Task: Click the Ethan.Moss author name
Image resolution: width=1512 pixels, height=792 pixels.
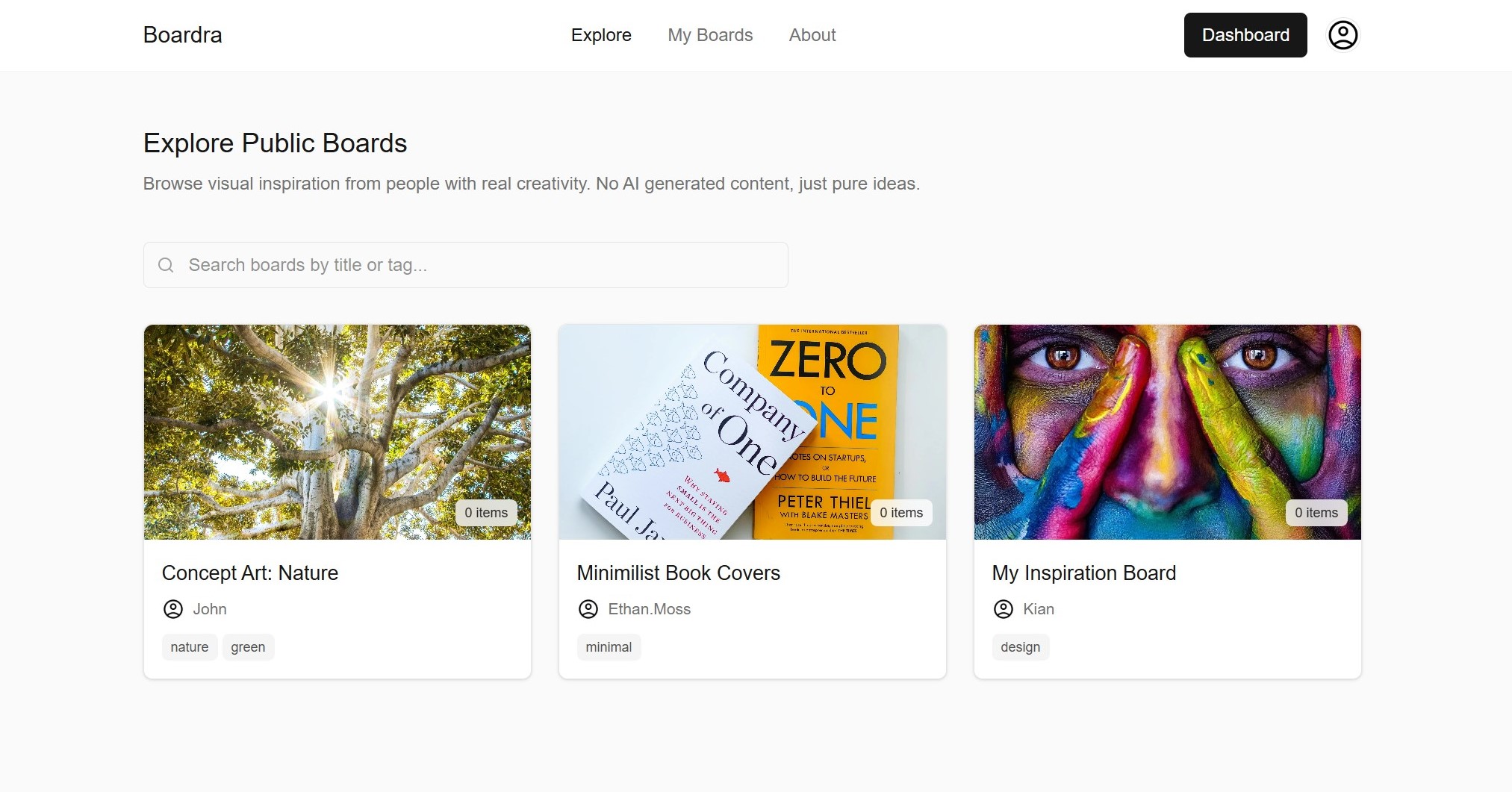Action: 650,609
